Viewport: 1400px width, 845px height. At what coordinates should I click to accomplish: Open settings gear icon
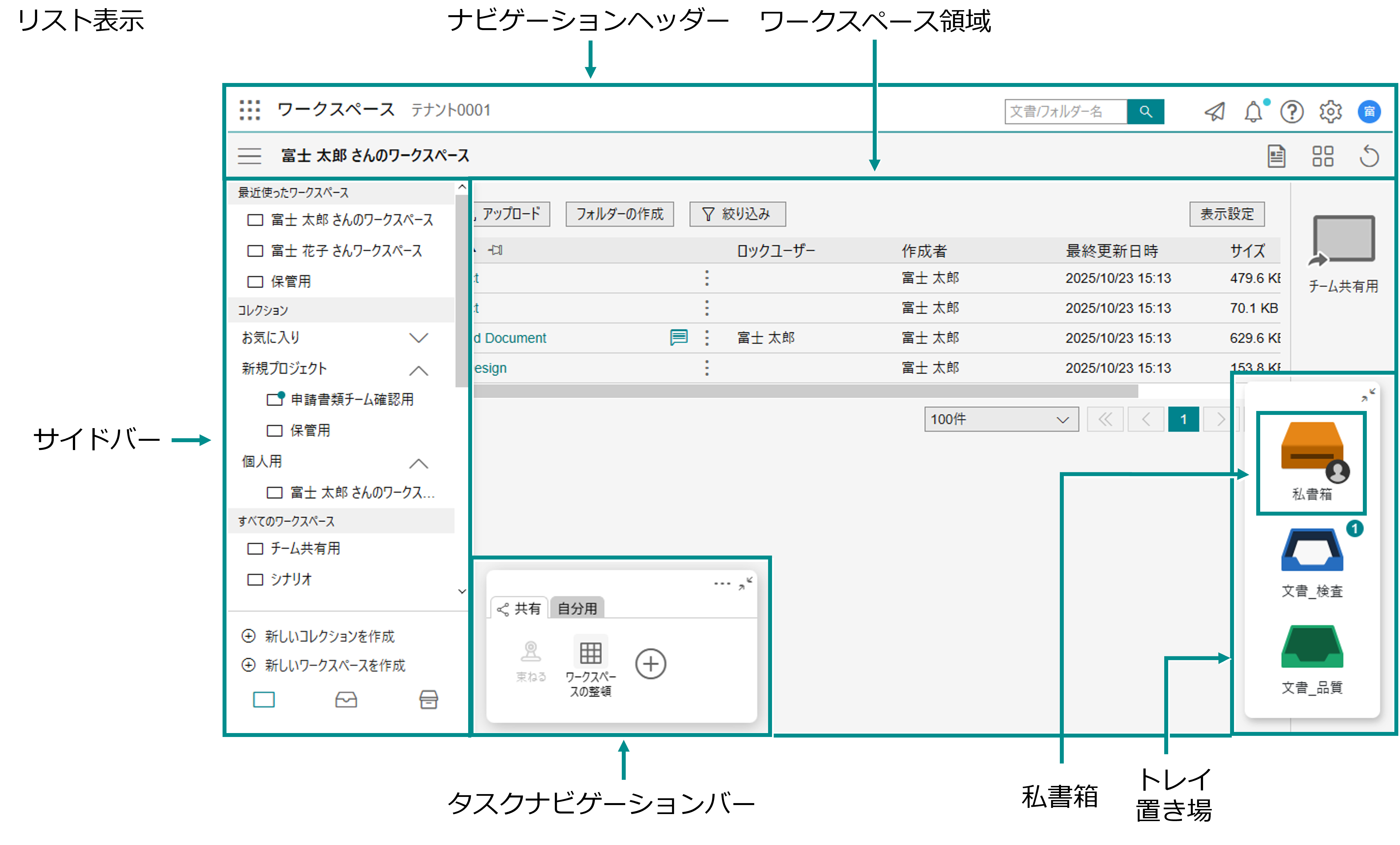(1330, 112)
